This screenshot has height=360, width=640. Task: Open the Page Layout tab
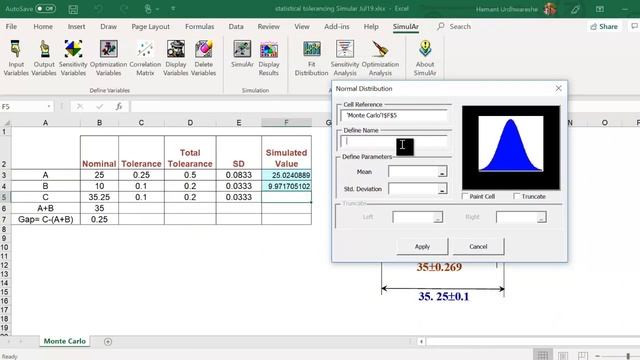click(150, 27)
